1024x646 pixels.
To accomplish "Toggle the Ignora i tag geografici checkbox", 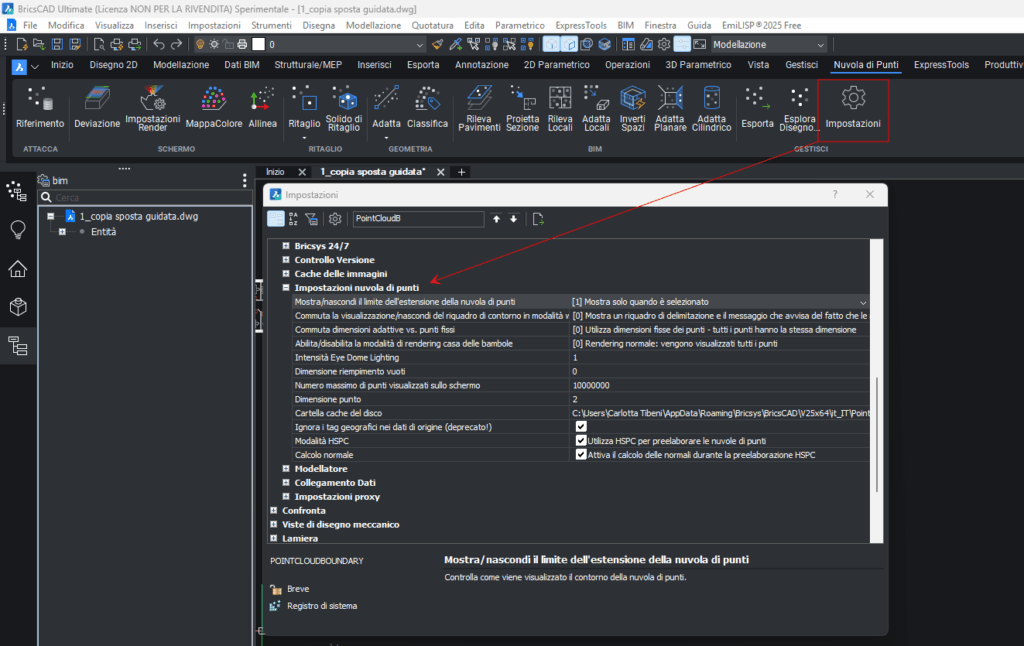I will pos(581,427).
